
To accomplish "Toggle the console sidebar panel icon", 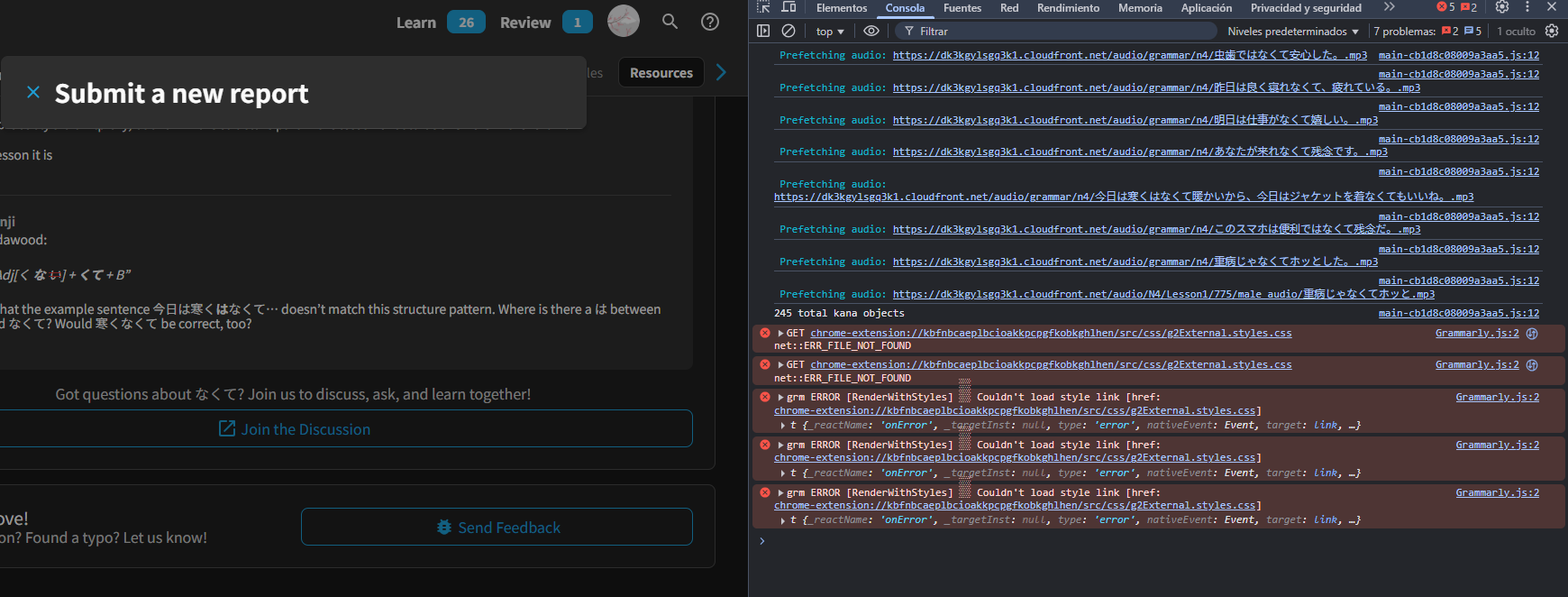I will tap(763, 31).
